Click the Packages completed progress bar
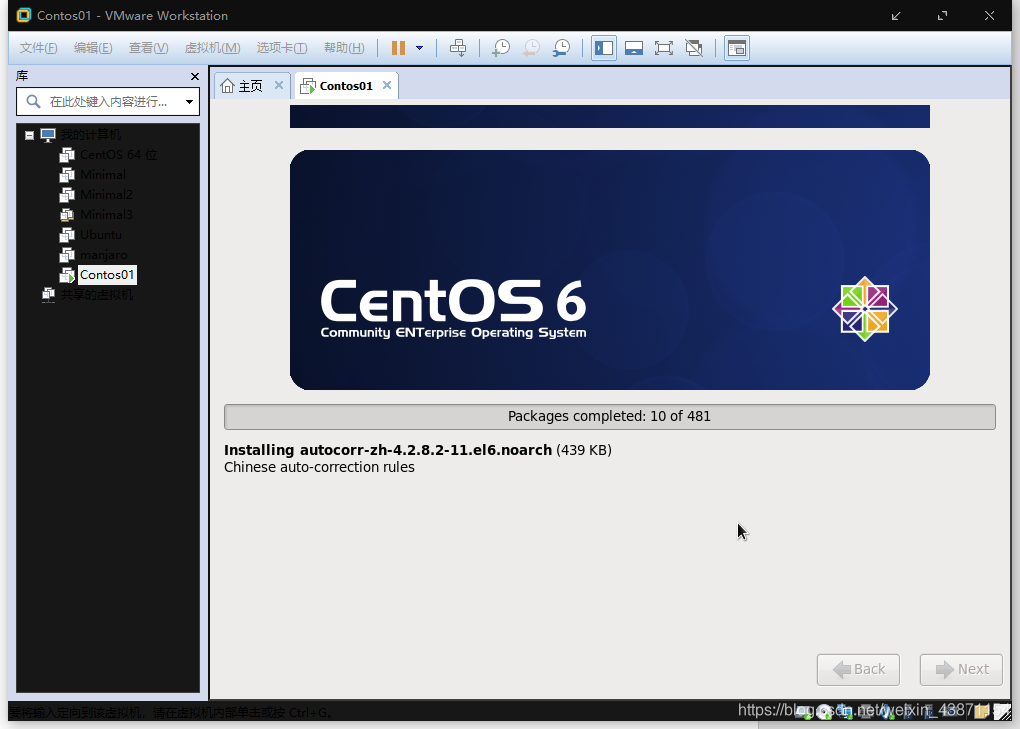 pyautogui.click(x=610, y=417)
